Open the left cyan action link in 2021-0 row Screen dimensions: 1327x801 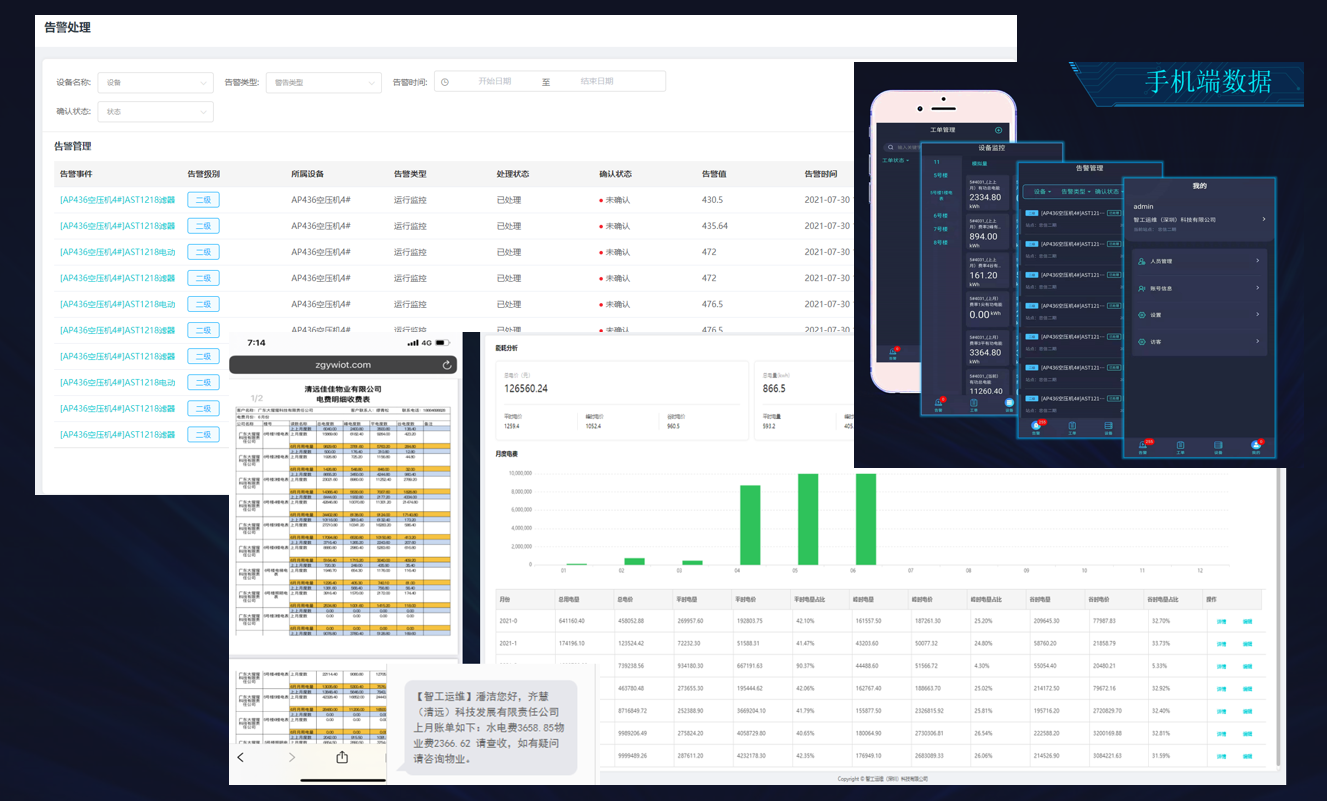pos(1221,621)
